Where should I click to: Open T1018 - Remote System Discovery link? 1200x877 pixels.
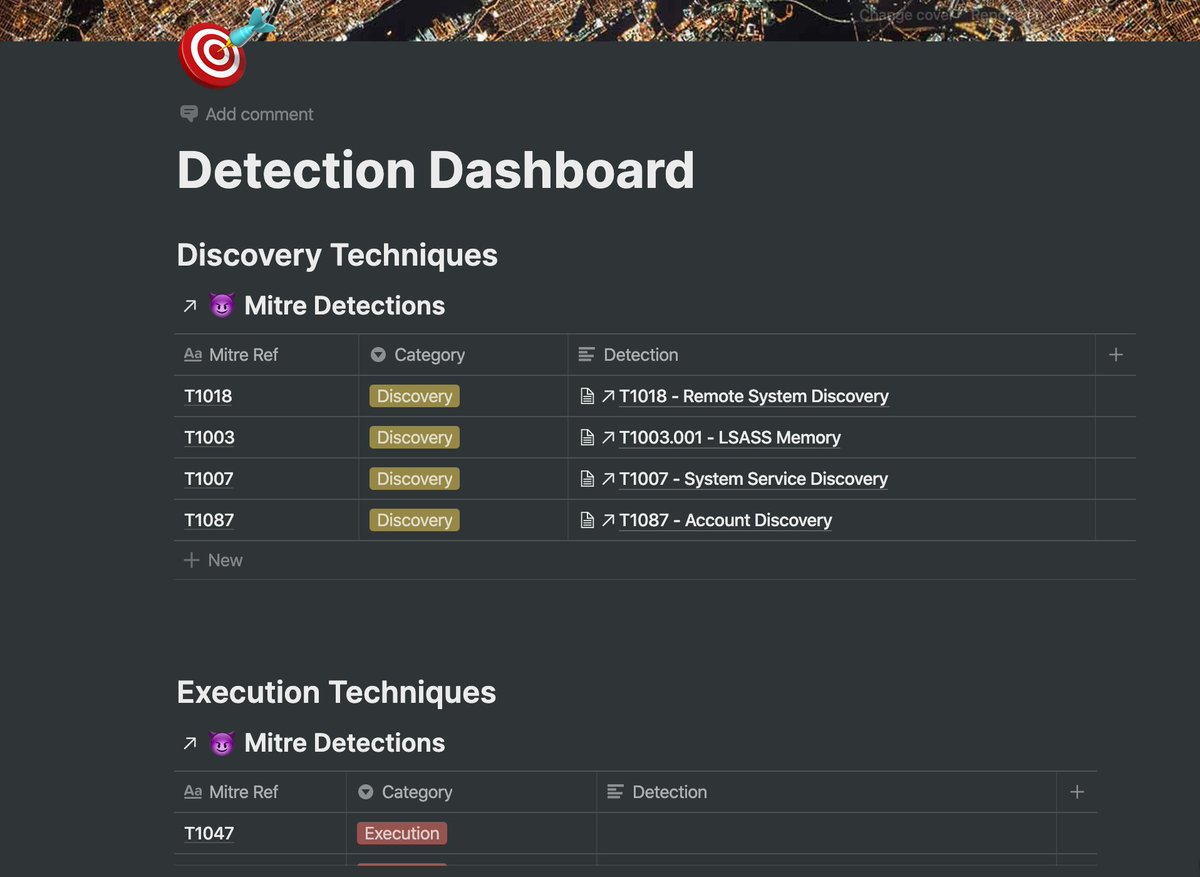tap(754, 396)
